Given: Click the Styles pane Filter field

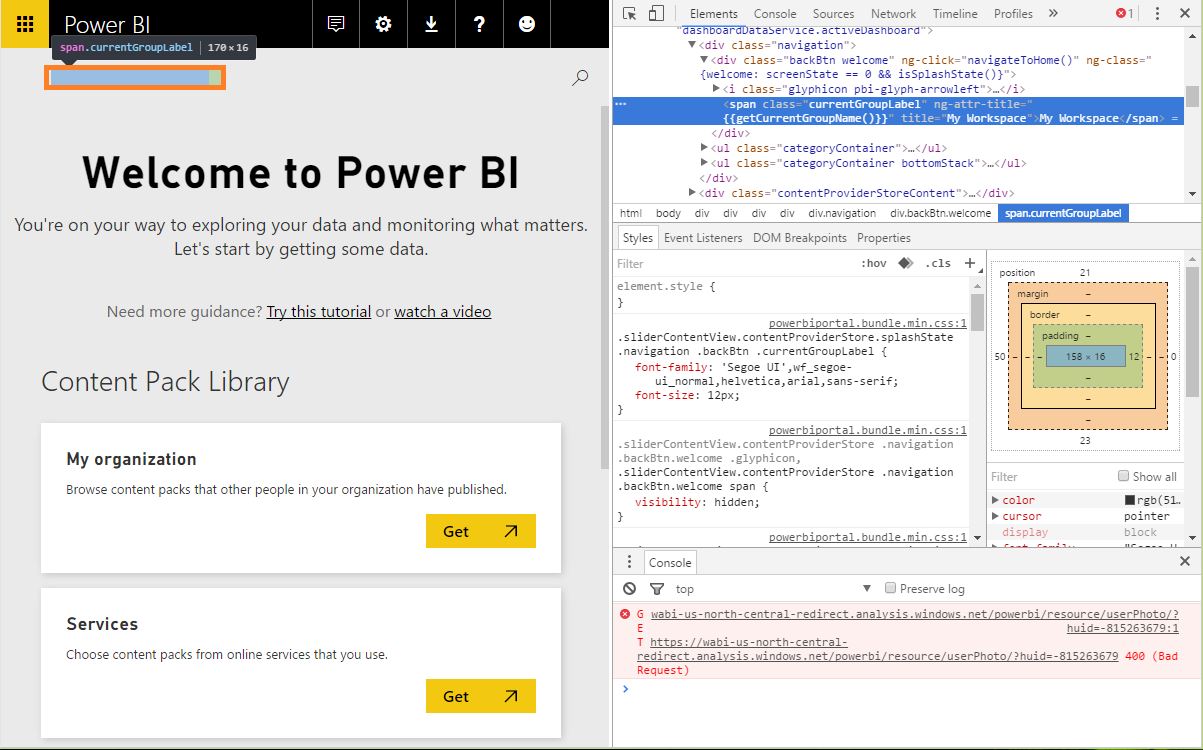Looking at the screenshot, I should tap(735, 264).
